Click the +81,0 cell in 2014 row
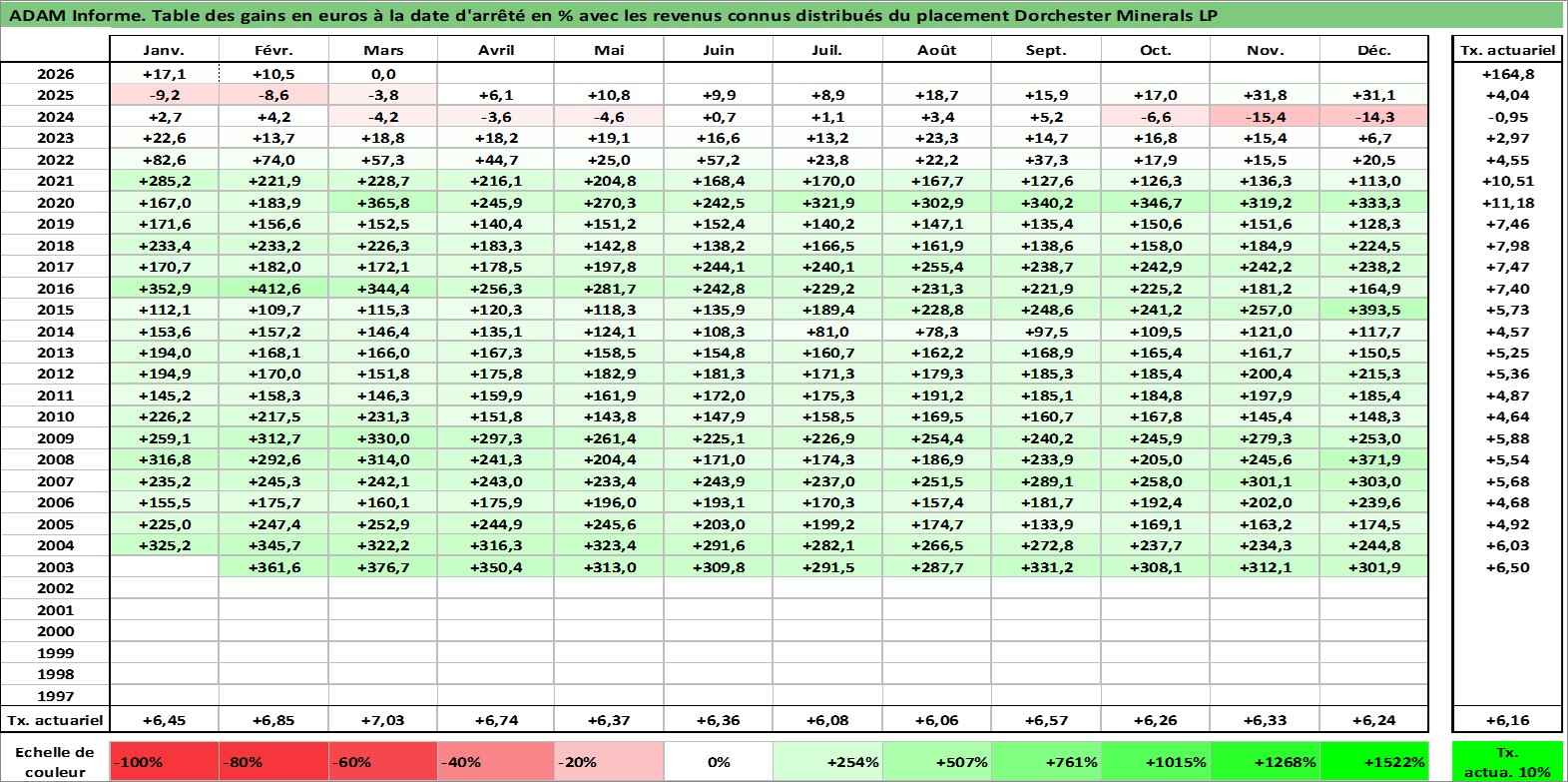The image size is (1568, 782). coord(826,332)
